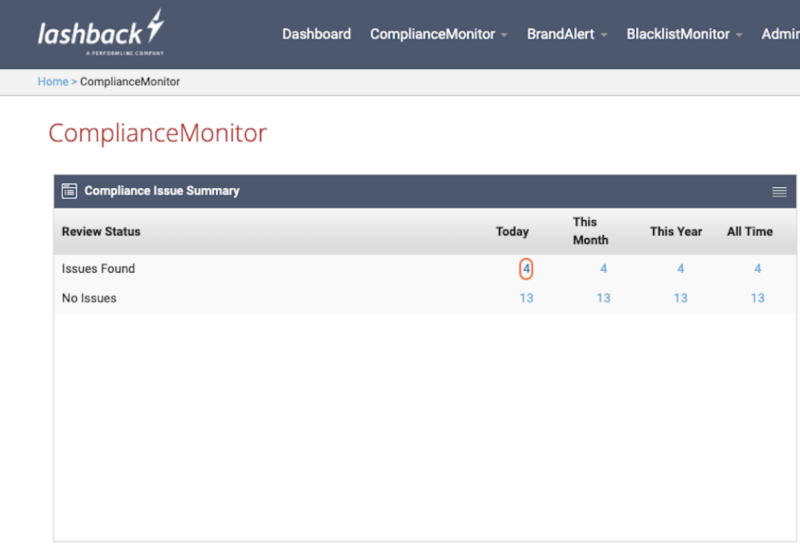Viewport: 800px width, 548px height.
Task: Select No Issues count for This Year
Action: click(x=680, y=298)
